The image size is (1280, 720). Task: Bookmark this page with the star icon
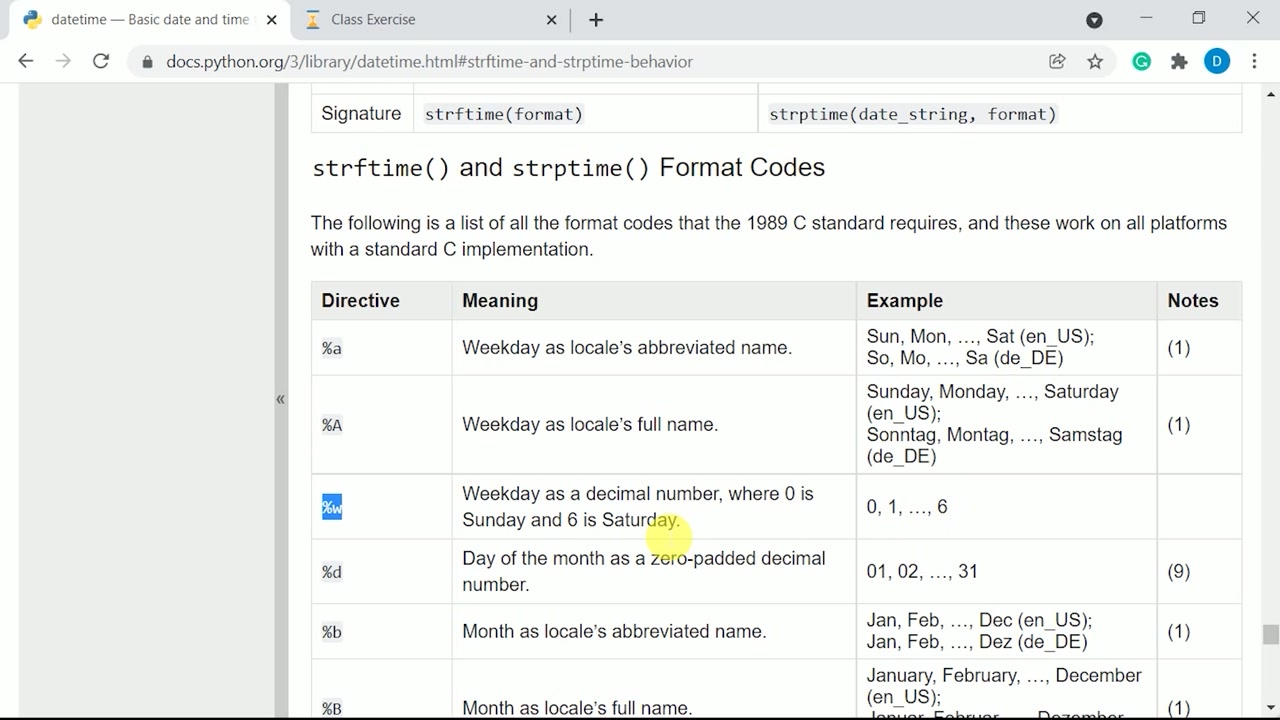click(x=1095, y=62)
